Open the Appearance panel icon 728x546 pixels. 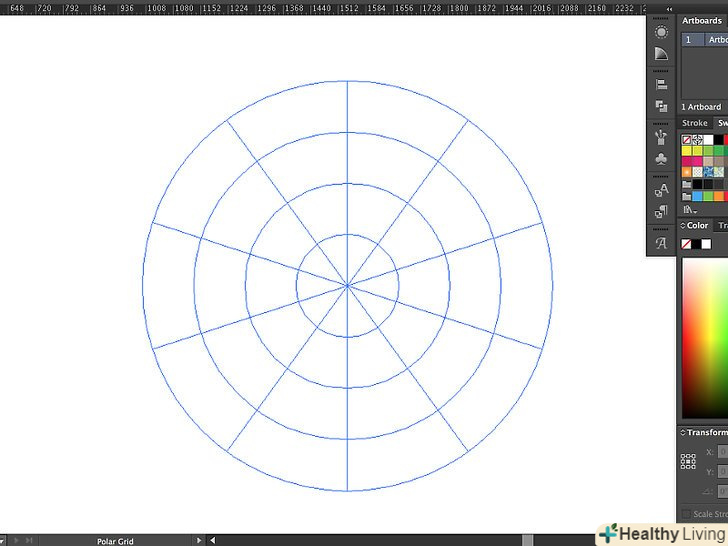(661, 32)
